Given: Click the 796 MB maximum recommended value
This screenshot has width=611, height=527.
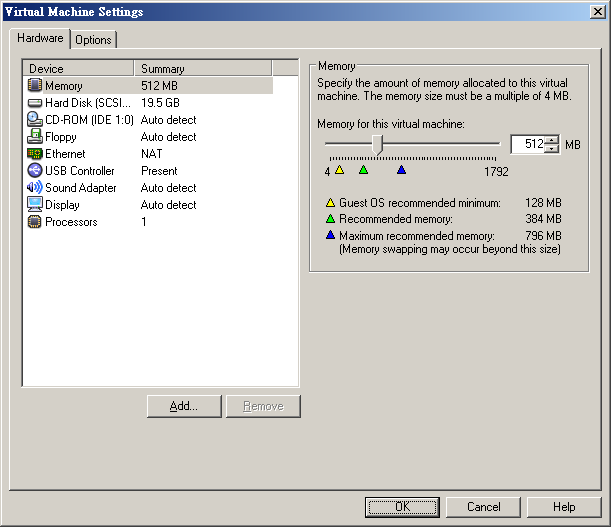Looking at the screenshot, I should pos(543,235).
